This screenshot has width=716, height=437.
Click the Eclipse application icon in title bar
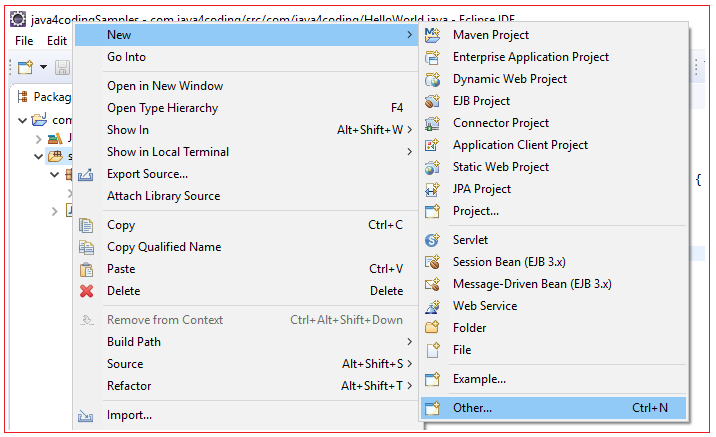18,19
